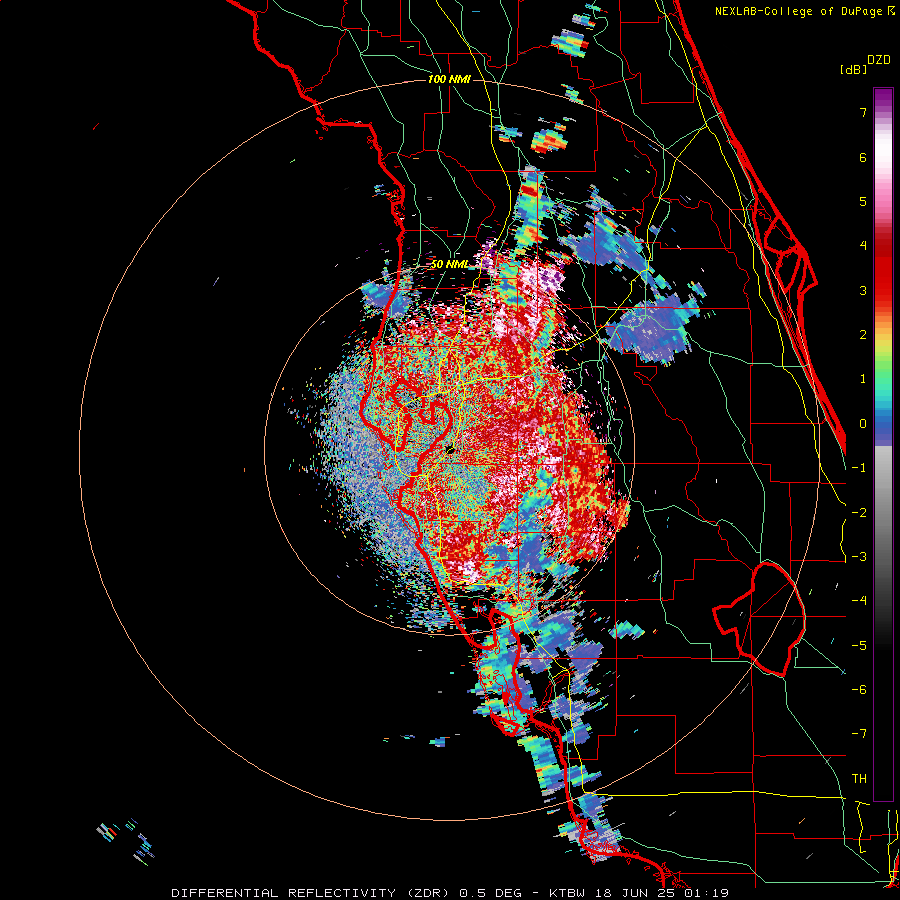The height and width of the screenshot is (900, 900).
Task: Click the 0 value on the color scale
Action: pos(863,424)
